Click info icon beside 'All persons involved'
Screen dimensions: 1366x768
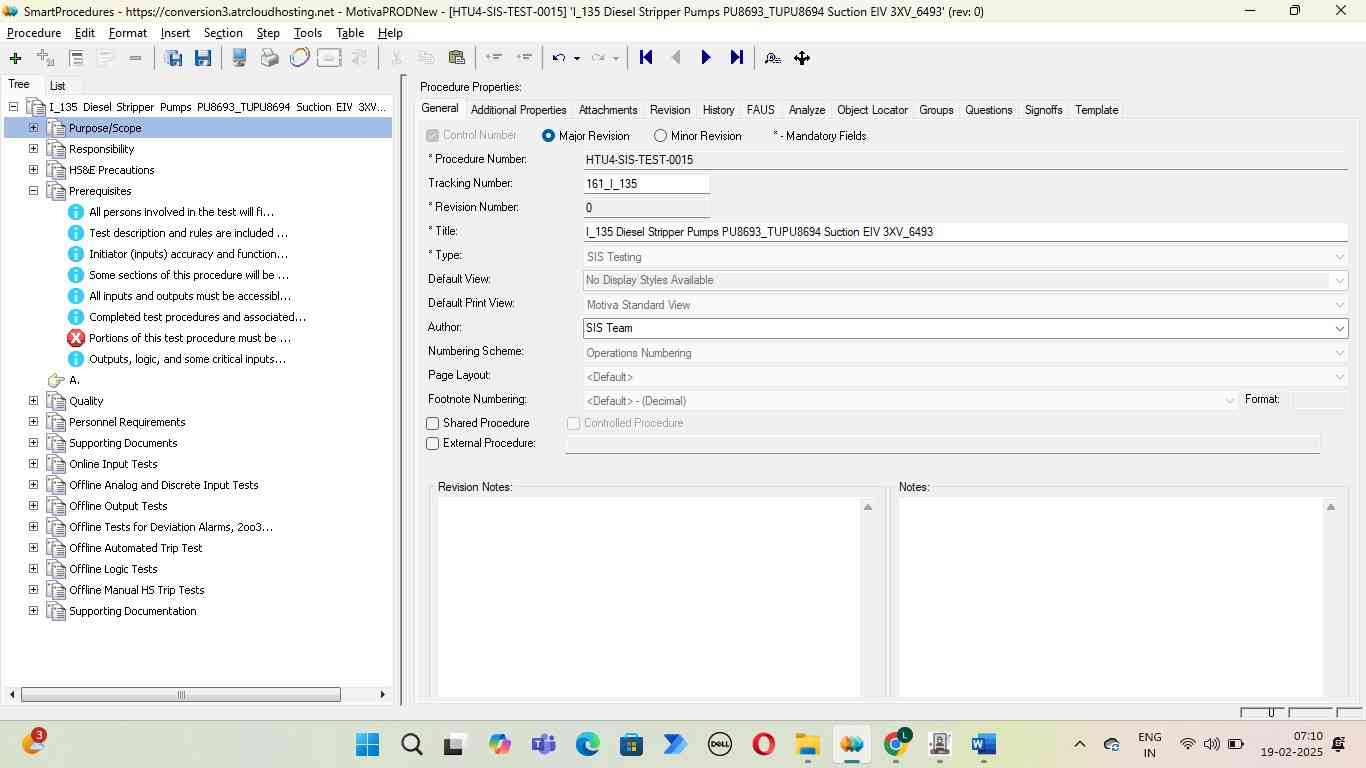(76, 212)
